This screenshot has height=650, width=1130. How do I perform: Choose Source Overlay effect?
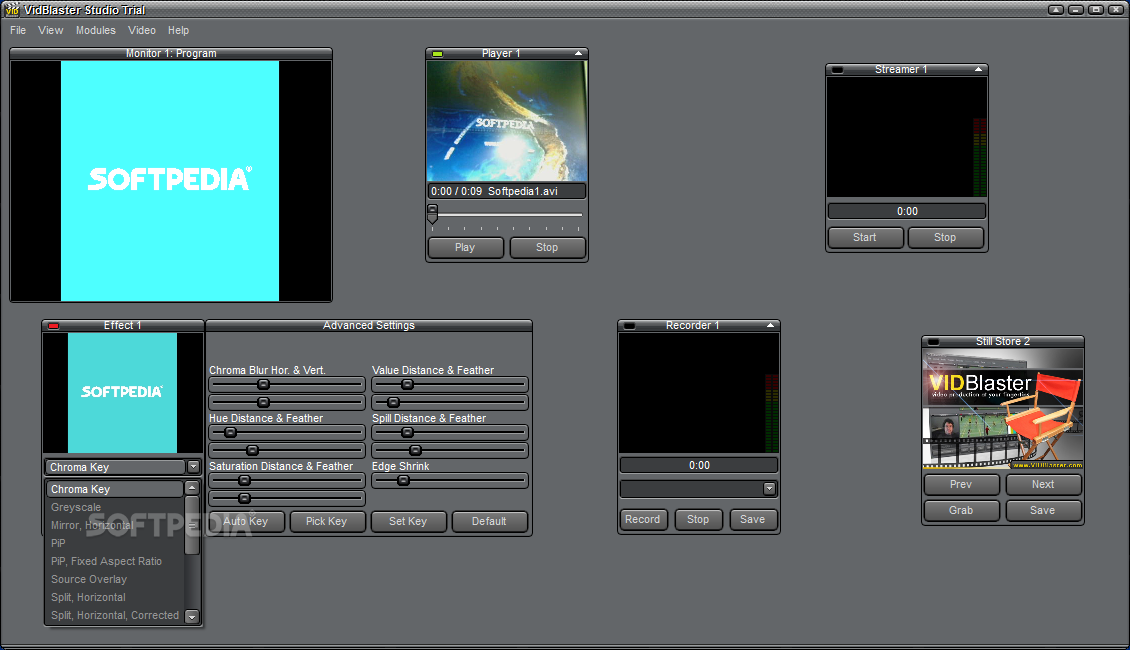pyautogui.click(x=115, y=579)
